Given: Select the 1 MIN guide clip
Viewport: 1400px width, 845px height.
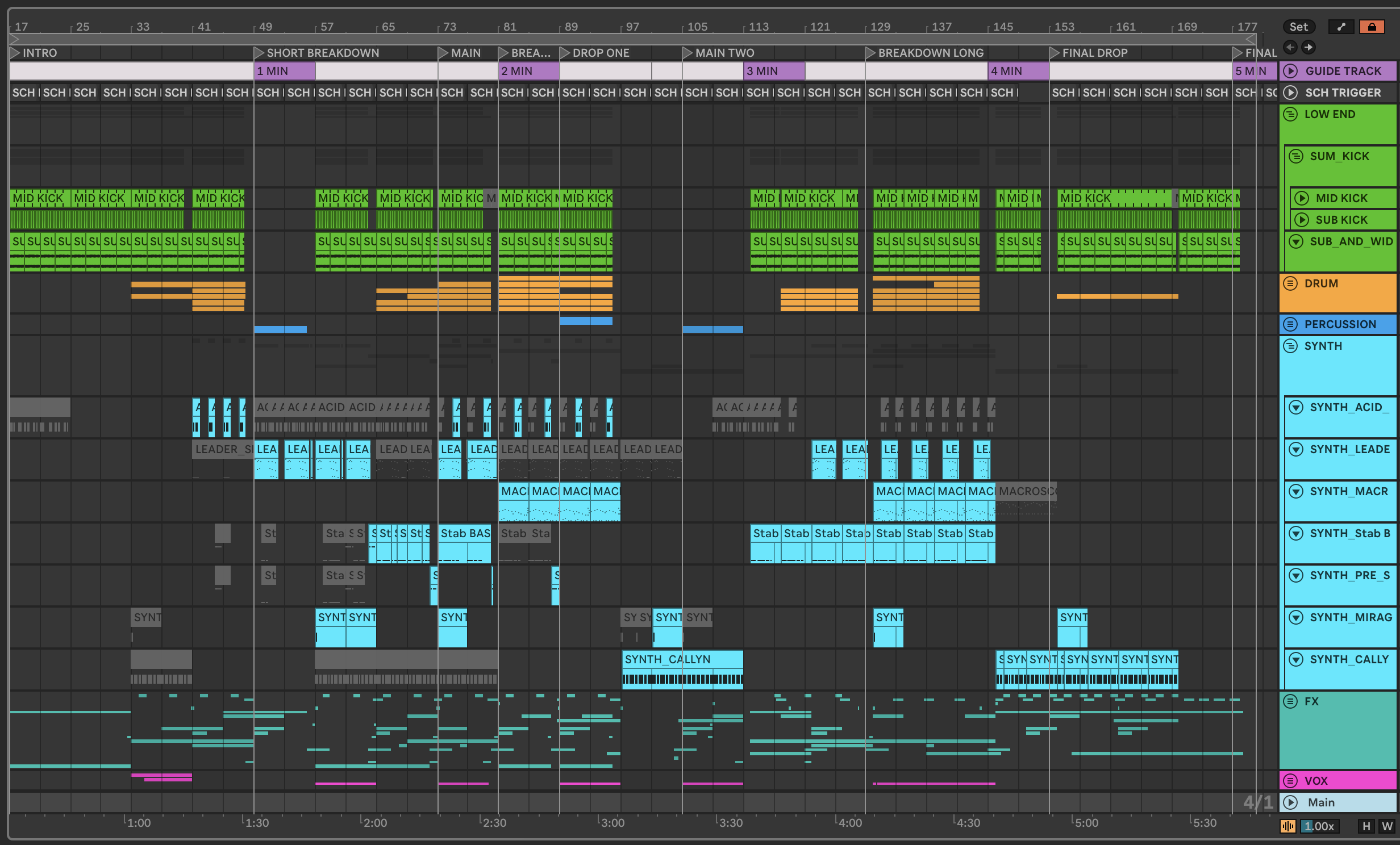Looking at the screenshot, I should (x=284, y=71).
